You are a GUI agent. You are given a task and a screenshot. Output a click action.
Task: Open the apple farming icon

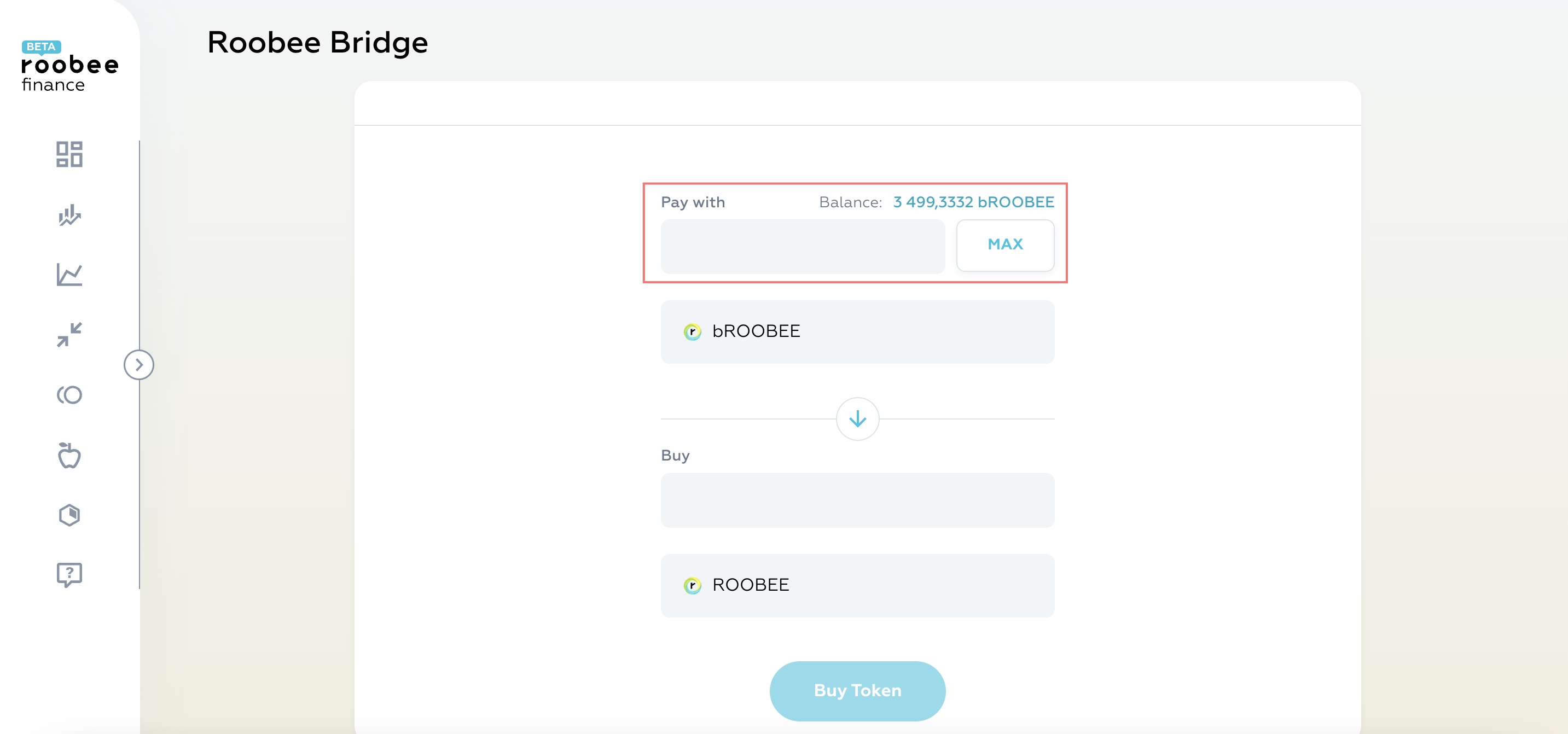pos(69,455)
